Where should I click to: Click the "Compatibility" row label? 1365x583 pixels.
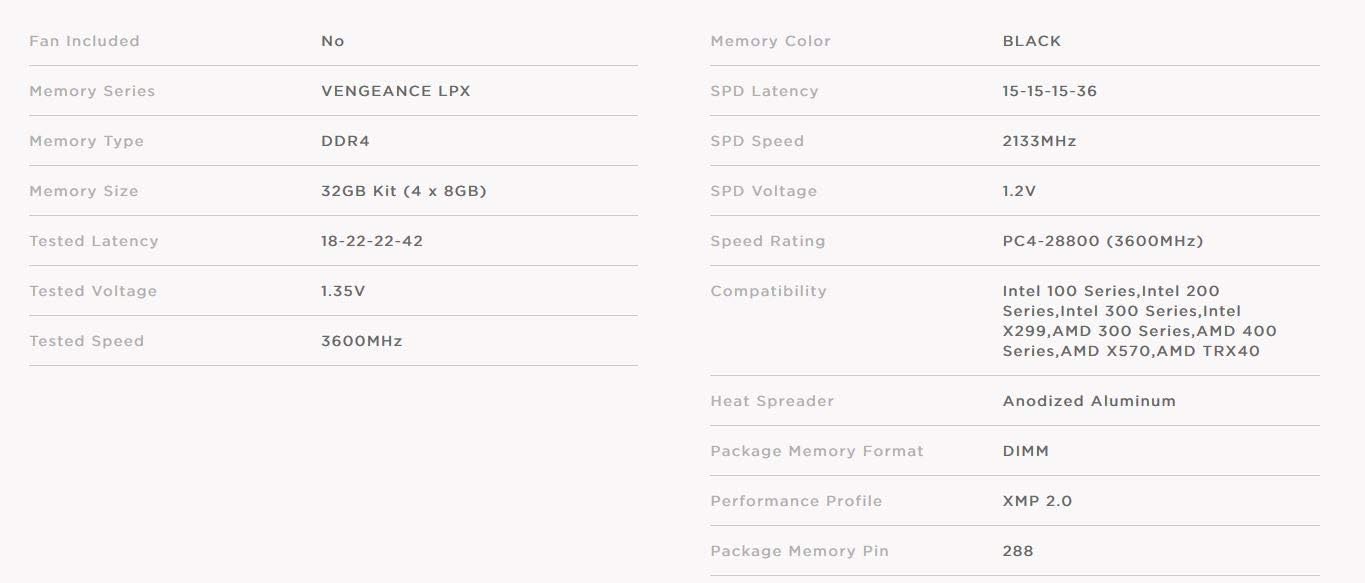tap(768, 291)
